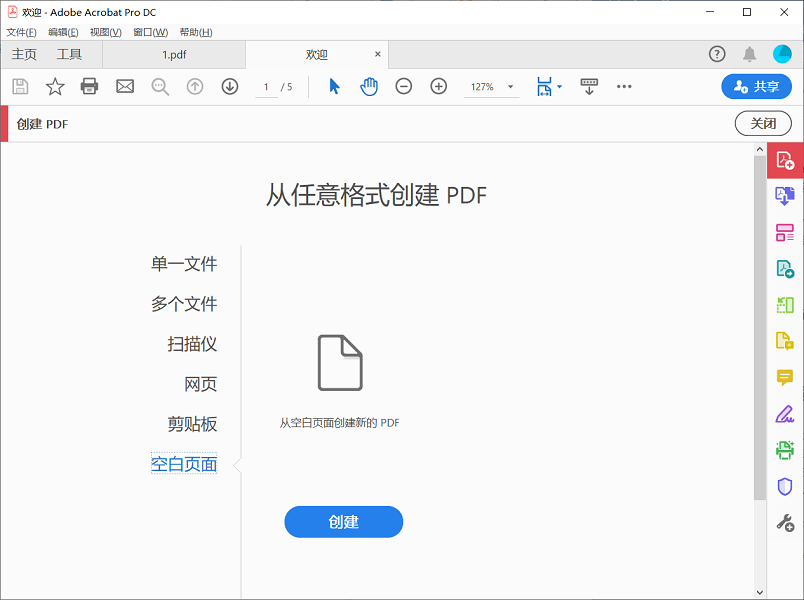Image resolution: width=804 pixels, height=600 pixels.
Task: Open the account profile avatar
Action: point(782,54)
